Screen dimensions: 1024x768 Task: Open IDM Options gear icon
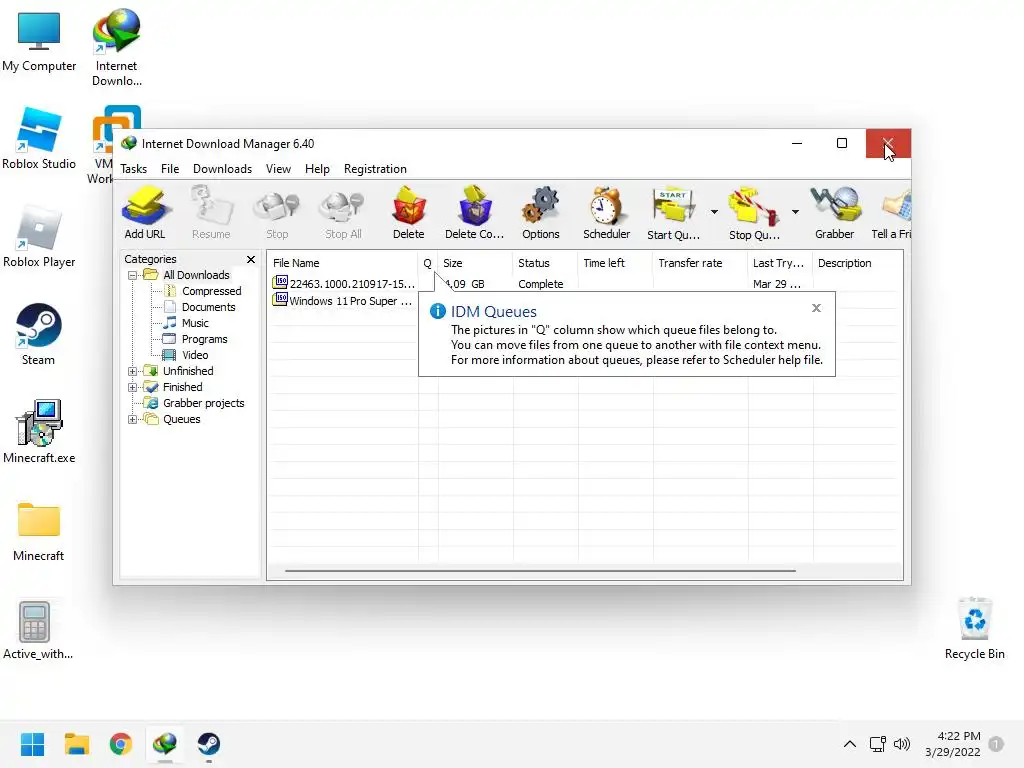[x=541, y=213]
